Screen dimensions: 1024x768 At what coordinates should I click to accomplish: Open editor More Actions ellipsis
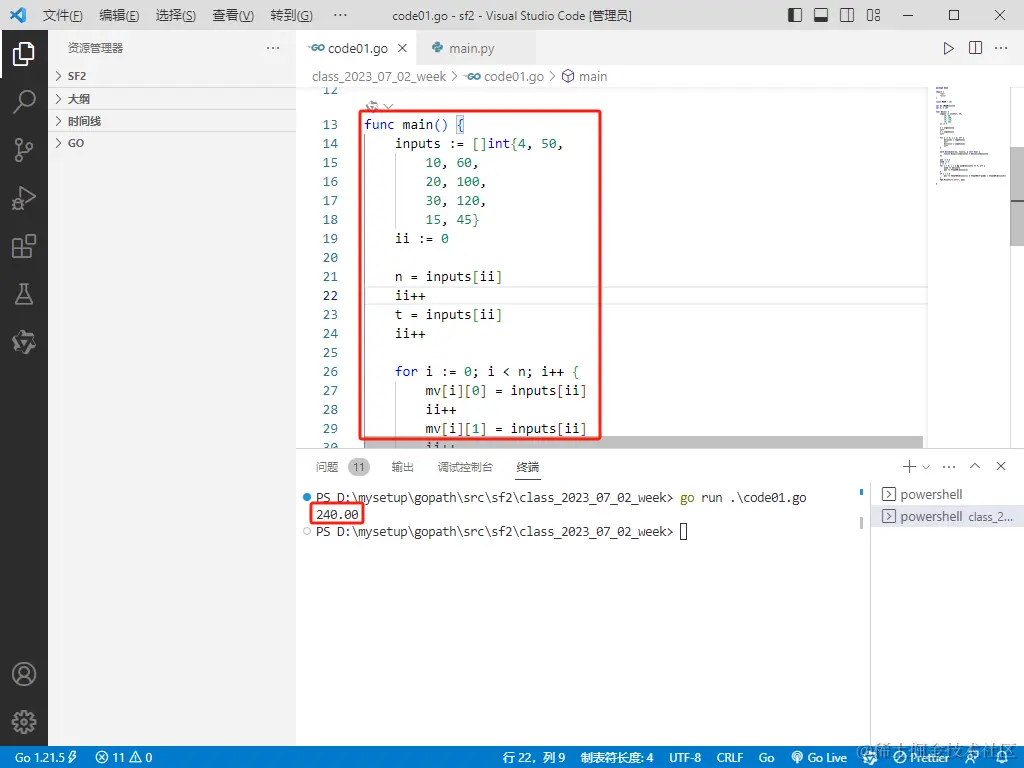coord(1000,48)
